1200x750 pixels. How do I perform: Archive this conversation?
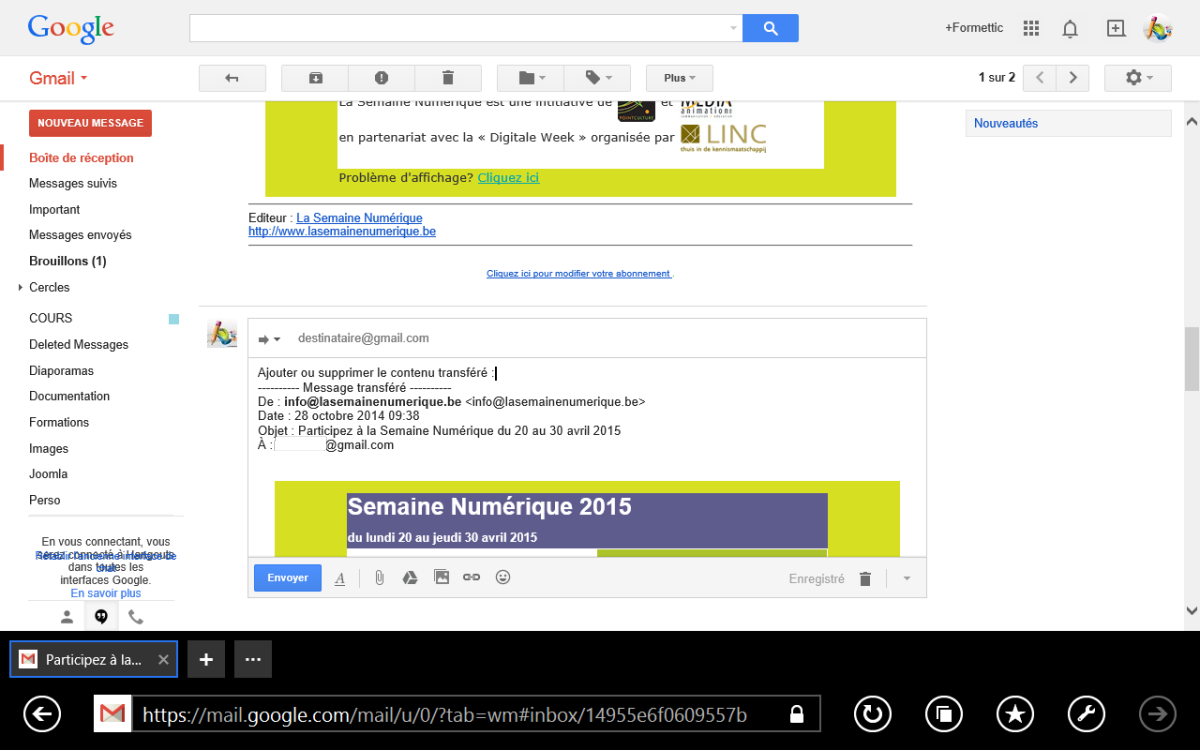[315, 78]
